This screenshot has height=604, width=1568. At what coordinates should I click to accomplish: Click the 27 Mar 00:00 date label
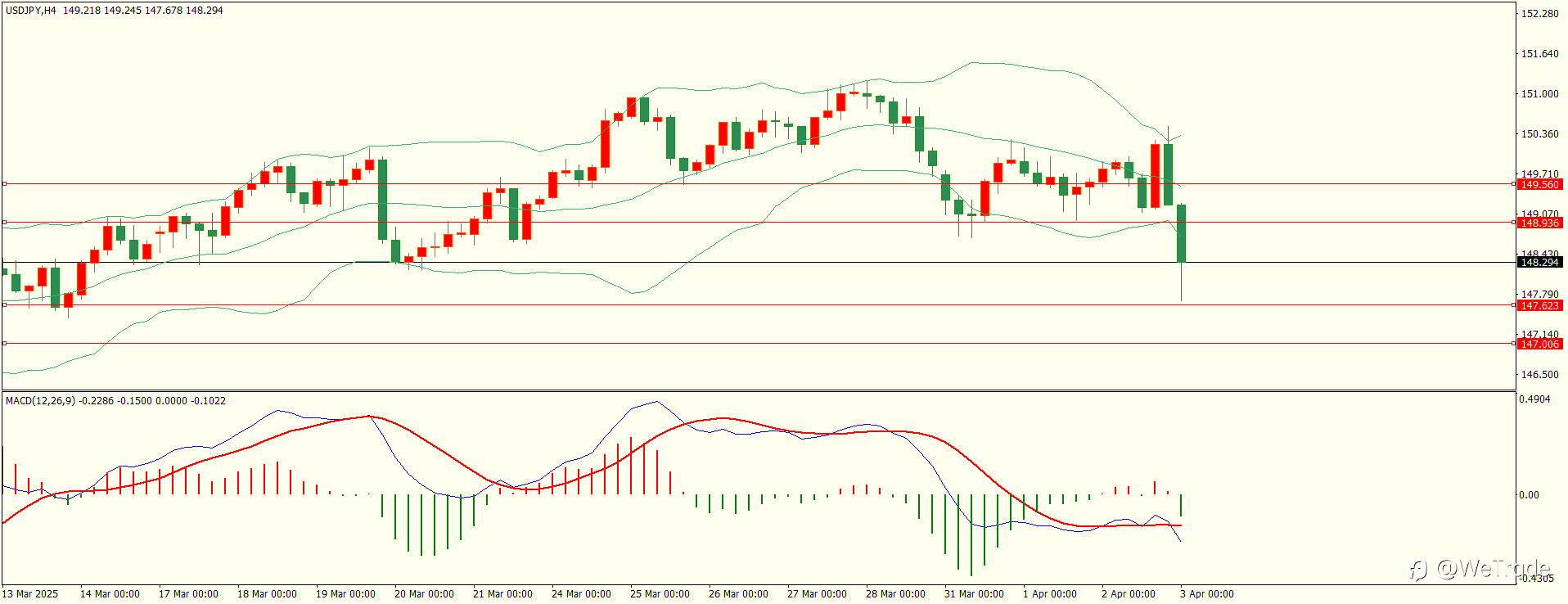pyautogui.click(x=817, y=594)
